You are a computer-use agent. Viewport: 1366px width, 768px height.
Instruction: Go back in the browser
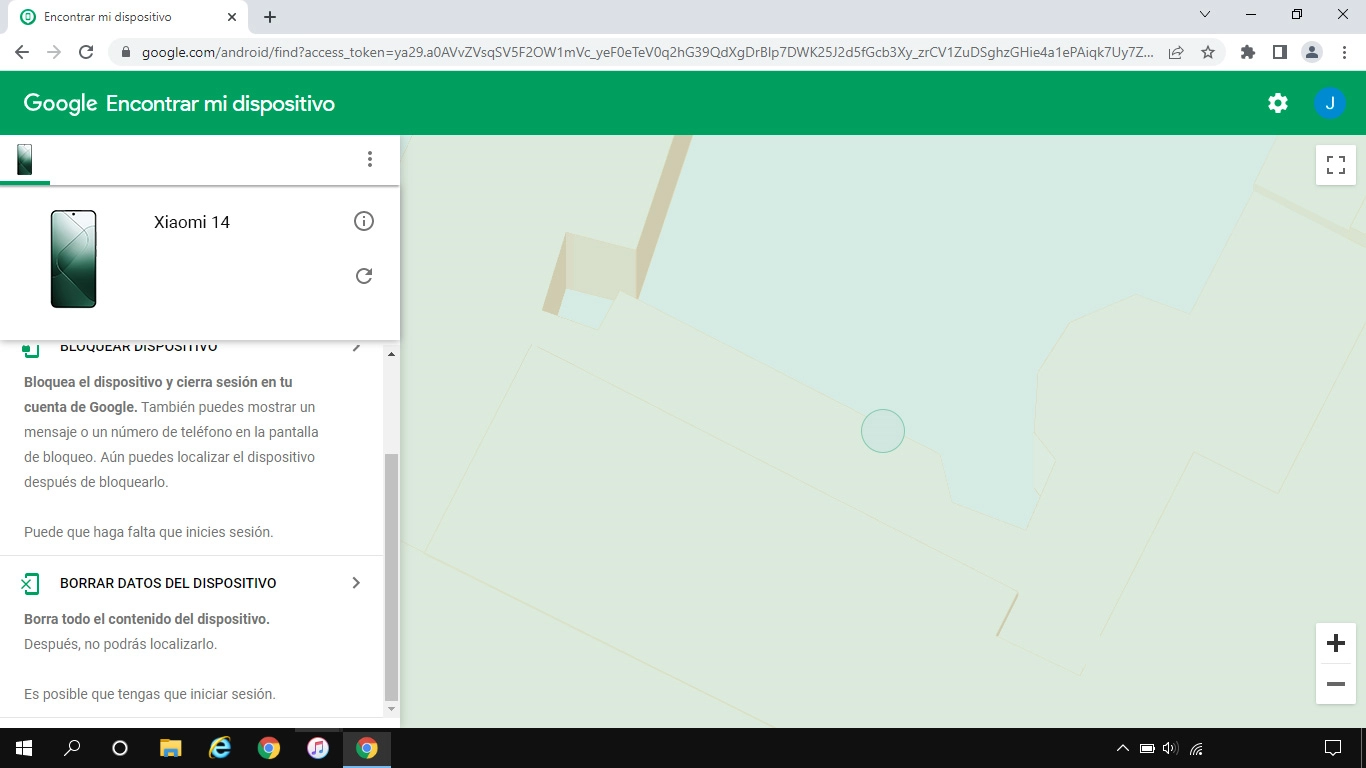pyautogui.click(x=22, y=52)
